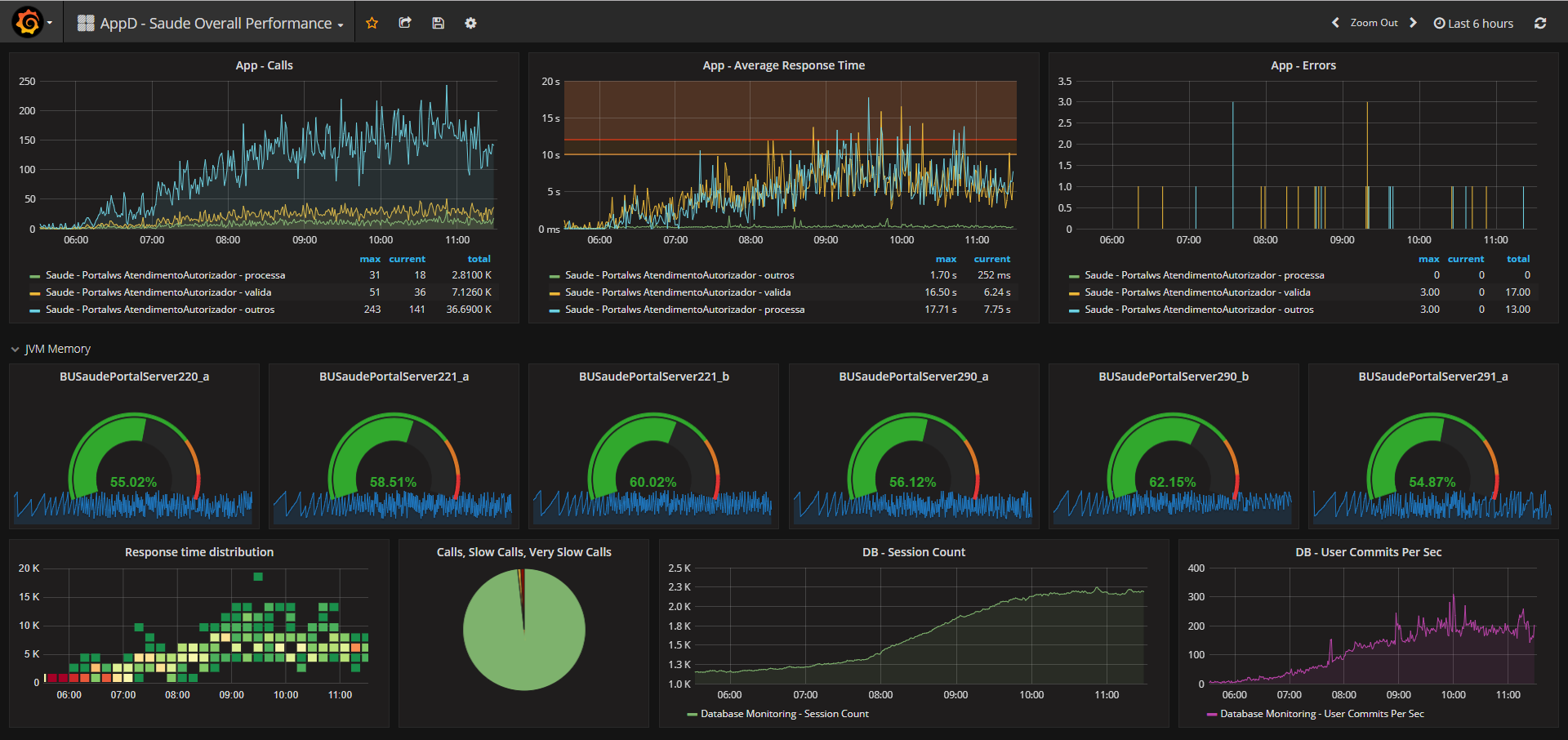The image size is (1568, 740).
Task: Open BUSaudePortalServer220_a panel menu
Action: coord(134,377)
